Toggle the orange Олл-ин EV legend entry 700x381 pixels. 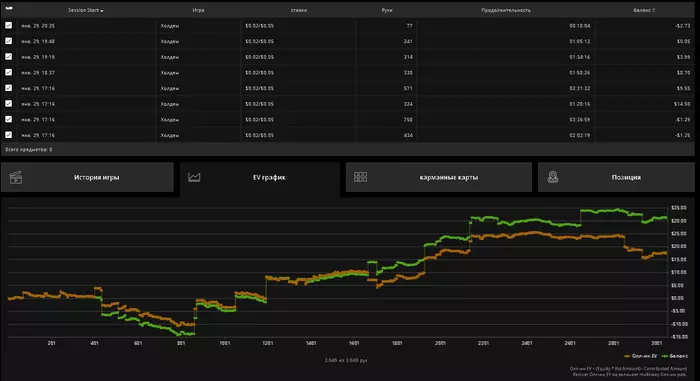click(x=641, y=356)
